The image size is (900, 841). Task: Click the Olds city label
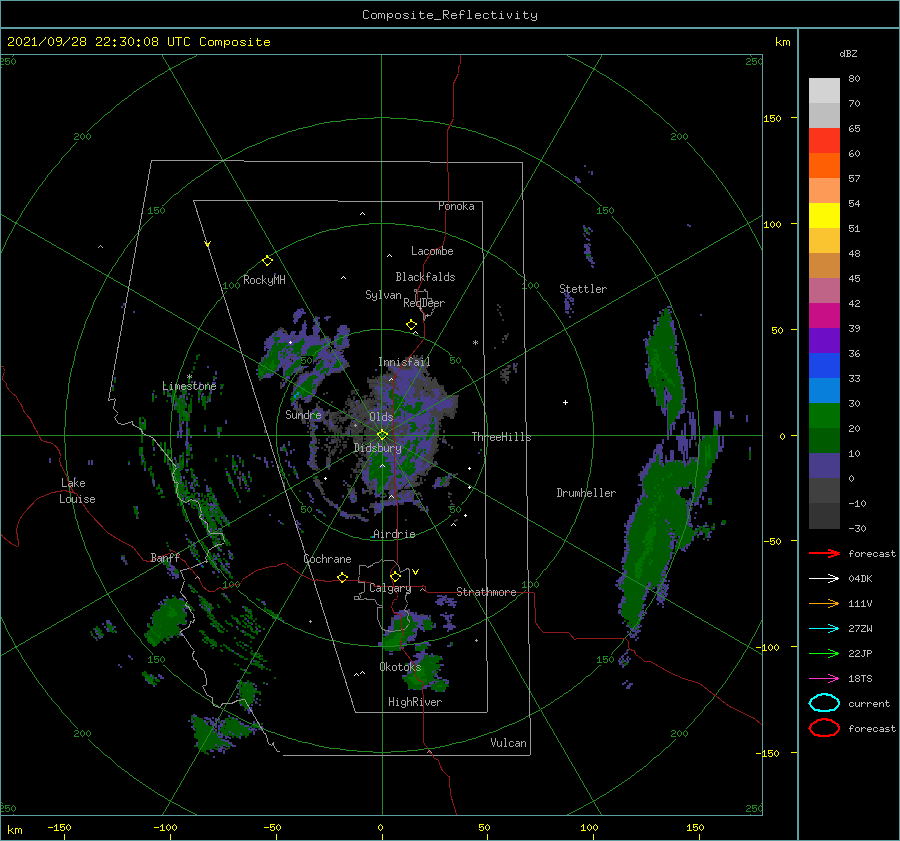coord(381,417)
